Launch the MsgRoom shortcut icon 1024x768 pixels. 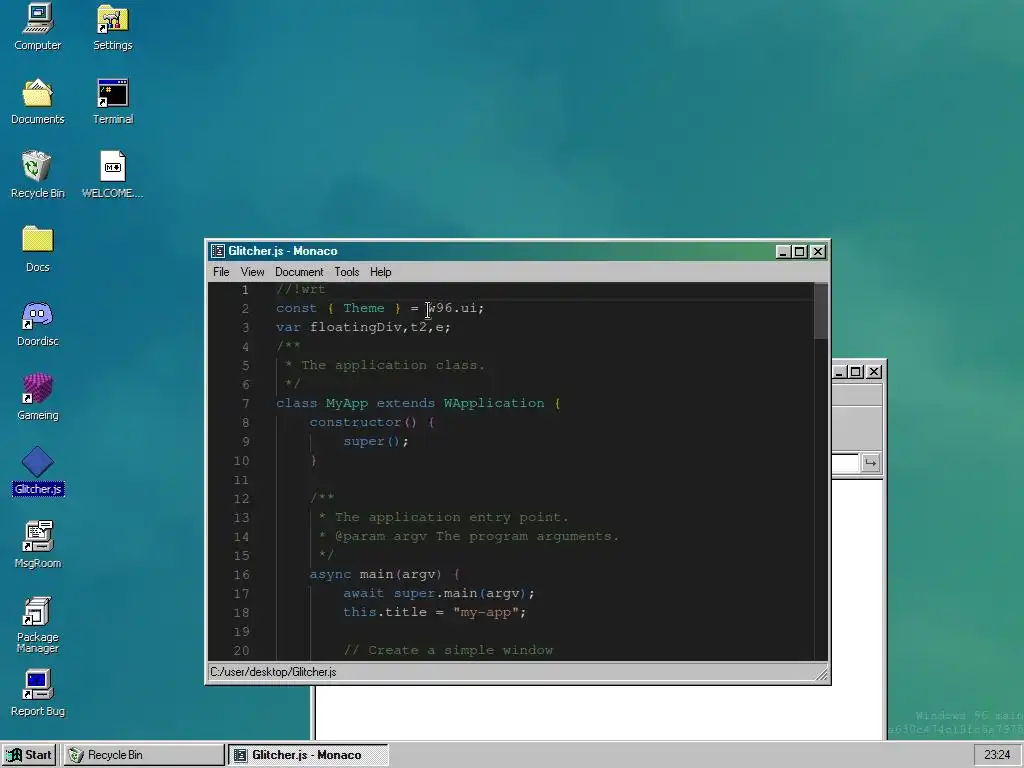pyautogui.click(x=37, y=544)
